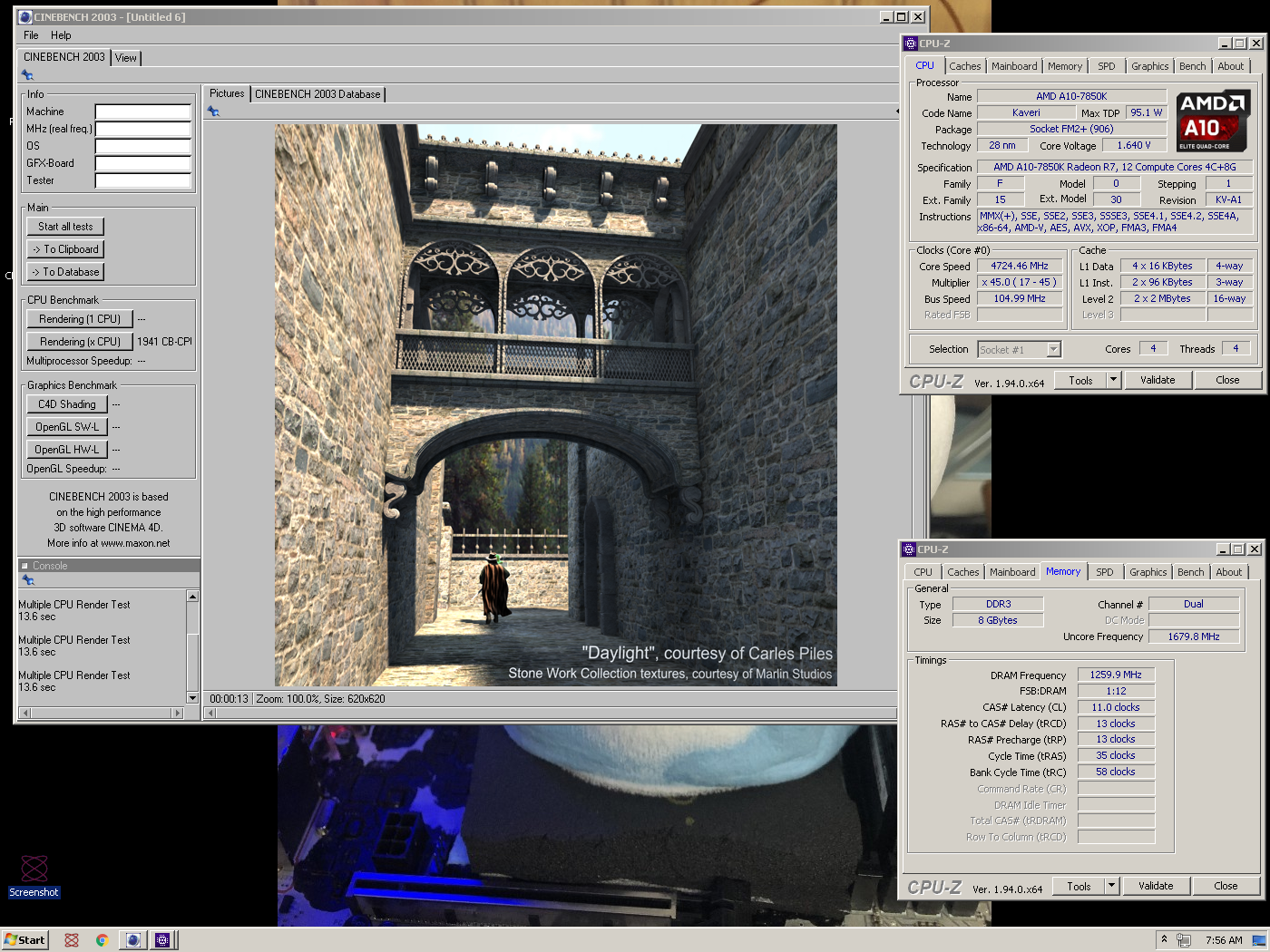The image size is (1270, 952).
Task: Open Tools dropdown arrow in upper CPU-Z
Action: 1113,380
